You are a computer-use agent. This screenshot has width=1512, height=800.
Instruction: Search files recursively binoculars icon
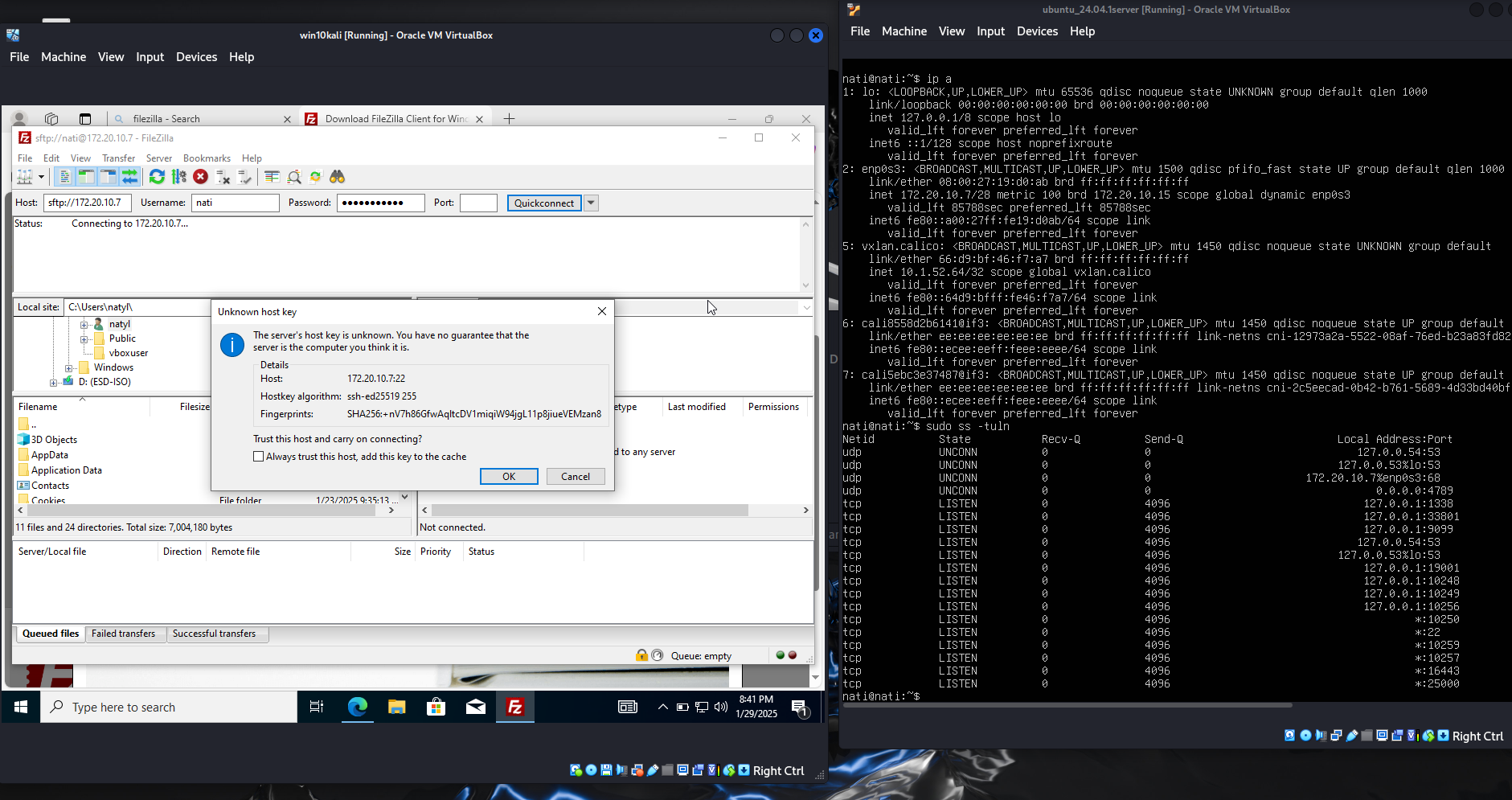[x=338, y=177]
